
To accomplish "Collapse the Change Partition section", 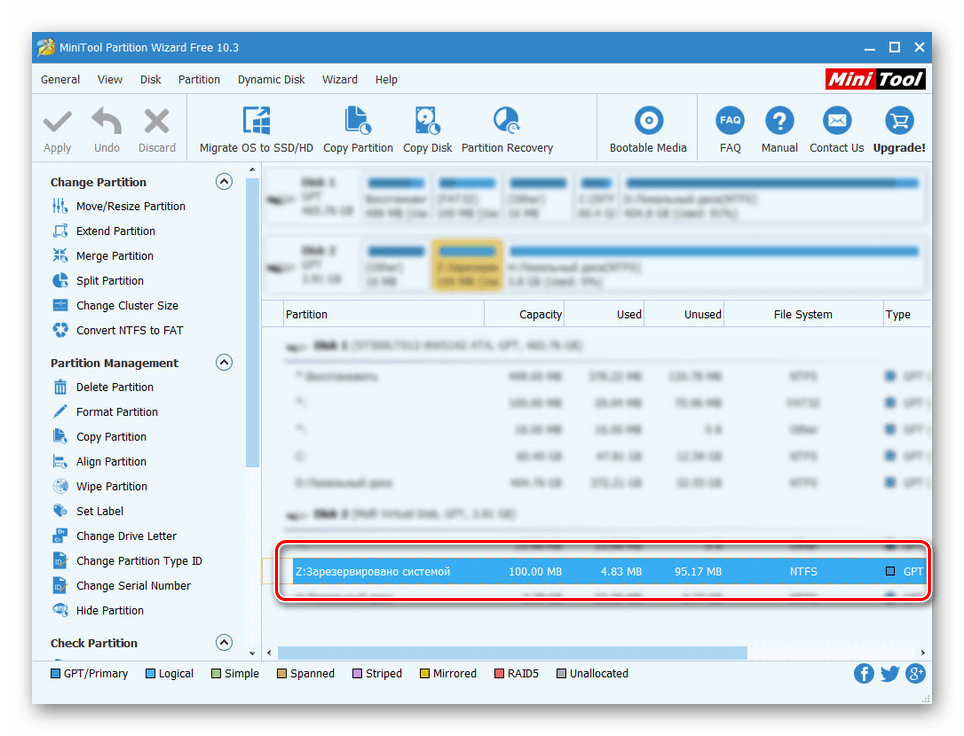I will pyautogui.click(x=224, y=181).
